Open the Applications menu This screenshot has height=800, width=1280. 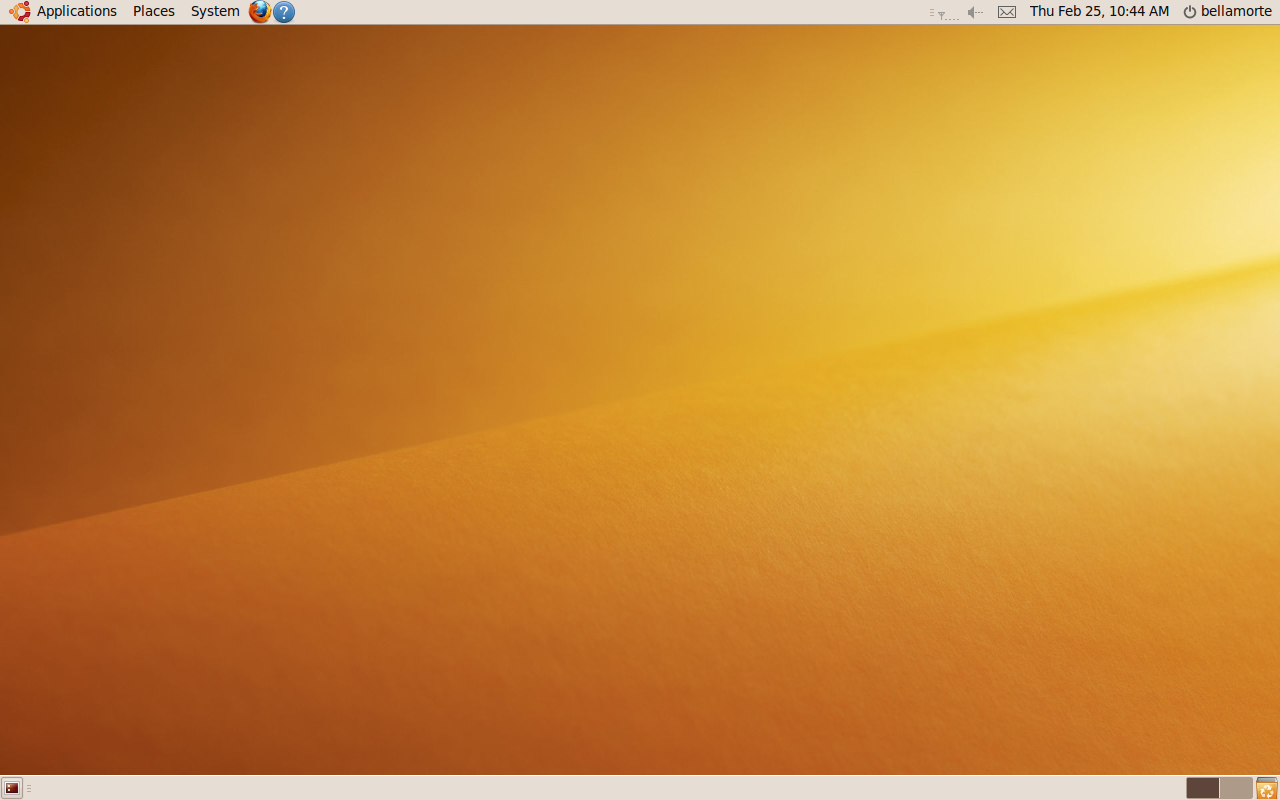[76, 12]
